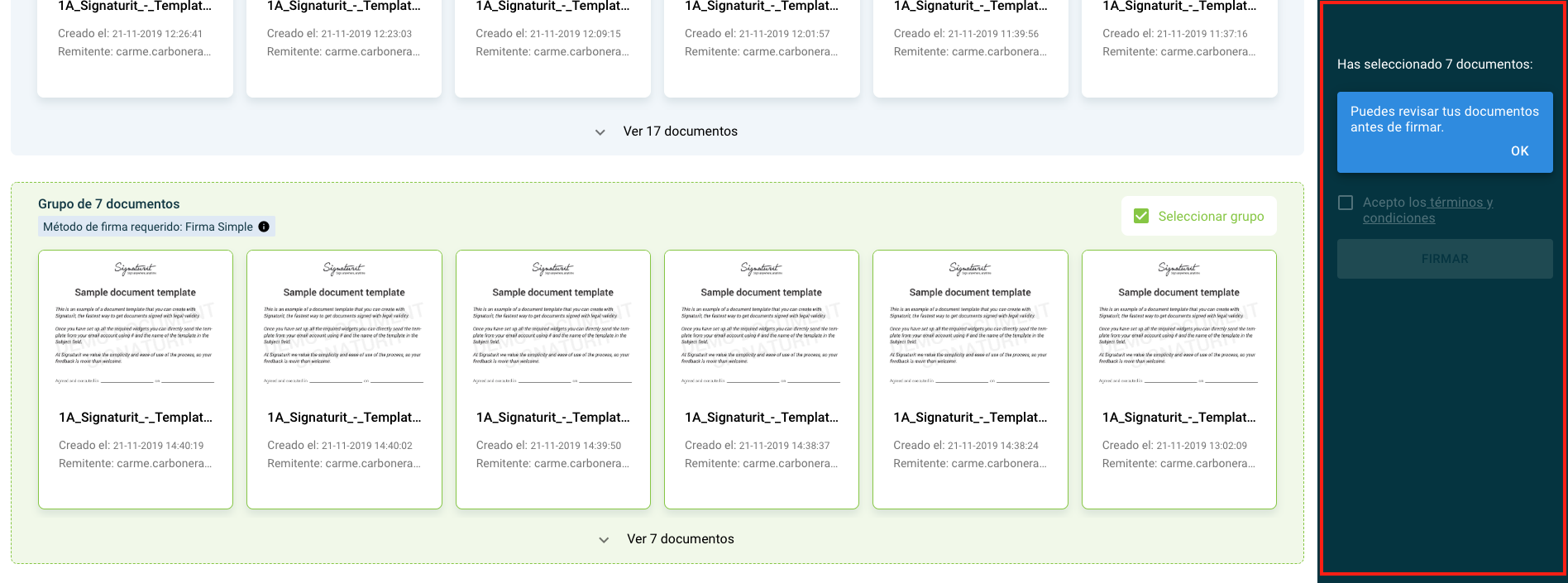Image resolution: width=1568 pixels, height=583 pixels.
Task: Select document created 21-11-2019 14:39:50
Action: point(553,380)
